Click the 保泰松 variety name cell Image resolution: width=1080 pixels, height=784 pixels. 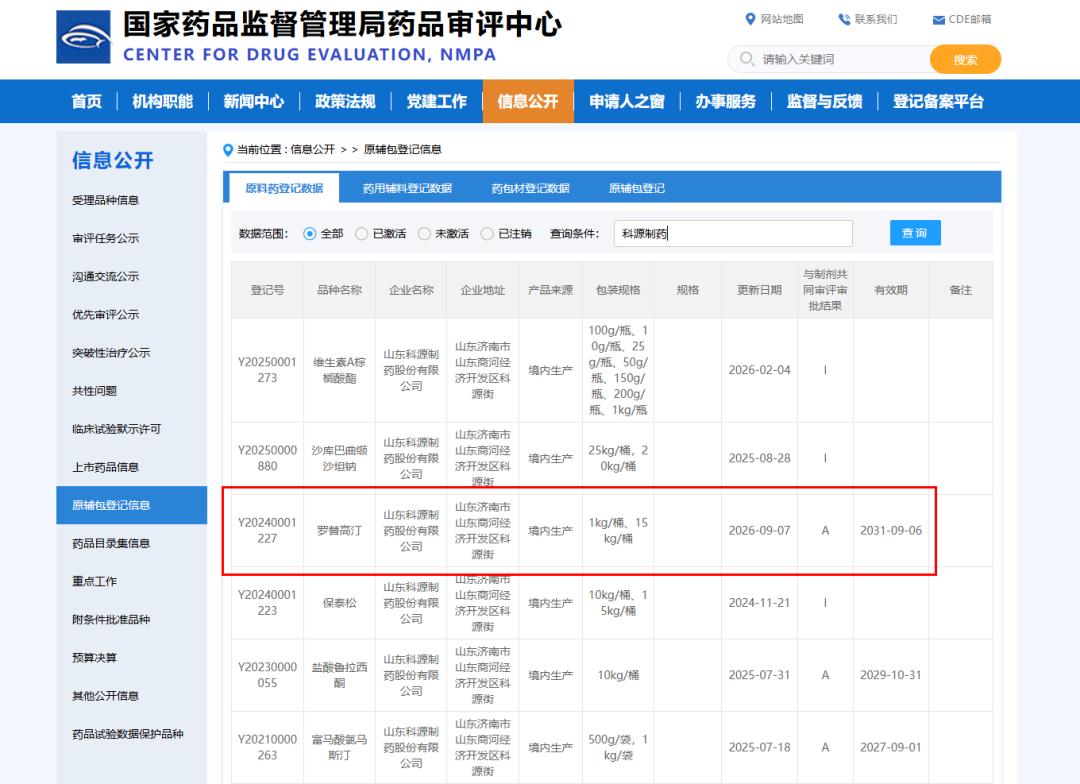pyautogui.click(x=340, y=603)
